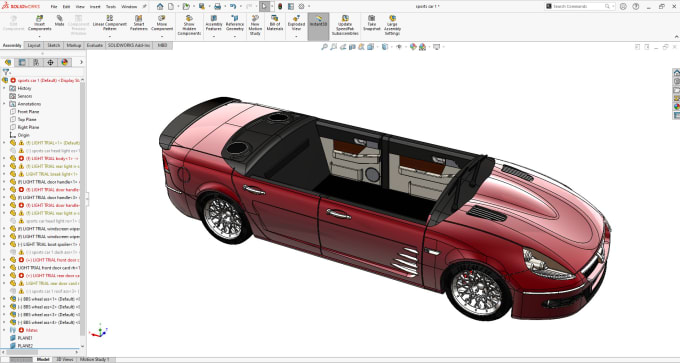Click Zoom to Fit magnifier icon
680x363 pixels.
[x=324, y=47]
